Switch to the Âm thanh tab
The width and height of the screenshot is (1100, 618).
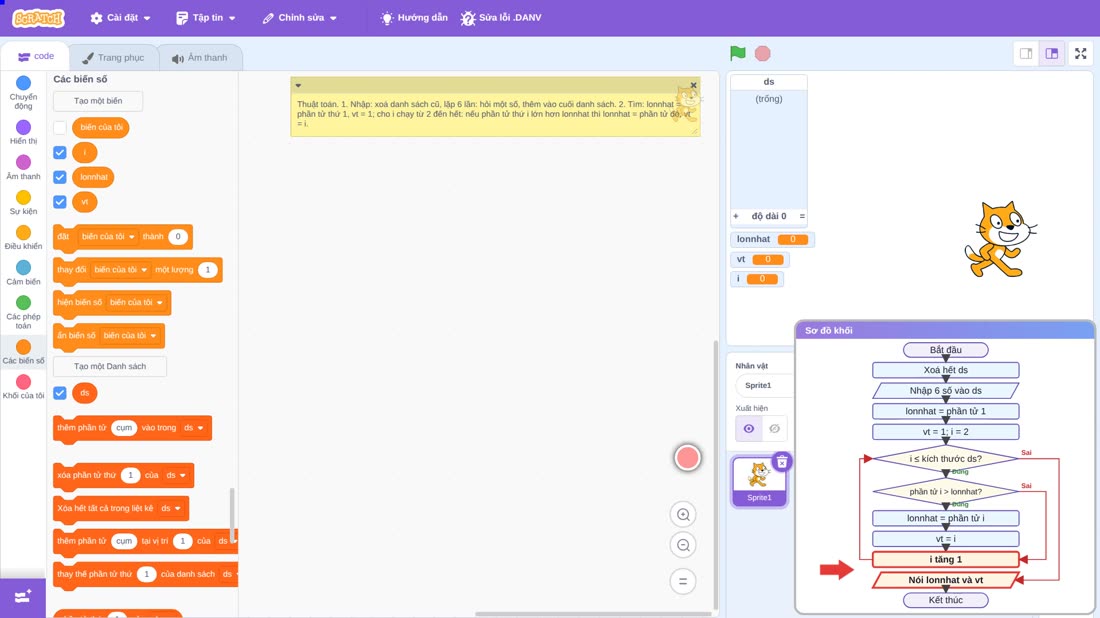click(x=200, y=58)
